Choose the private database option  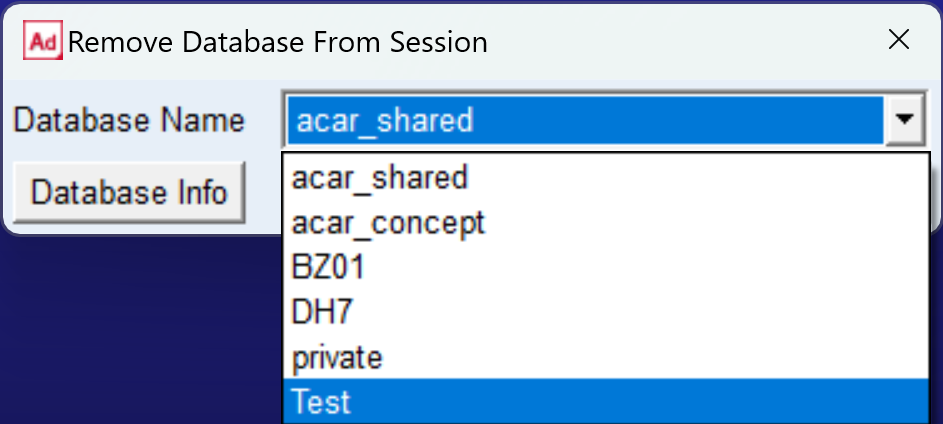click(337, 357)
